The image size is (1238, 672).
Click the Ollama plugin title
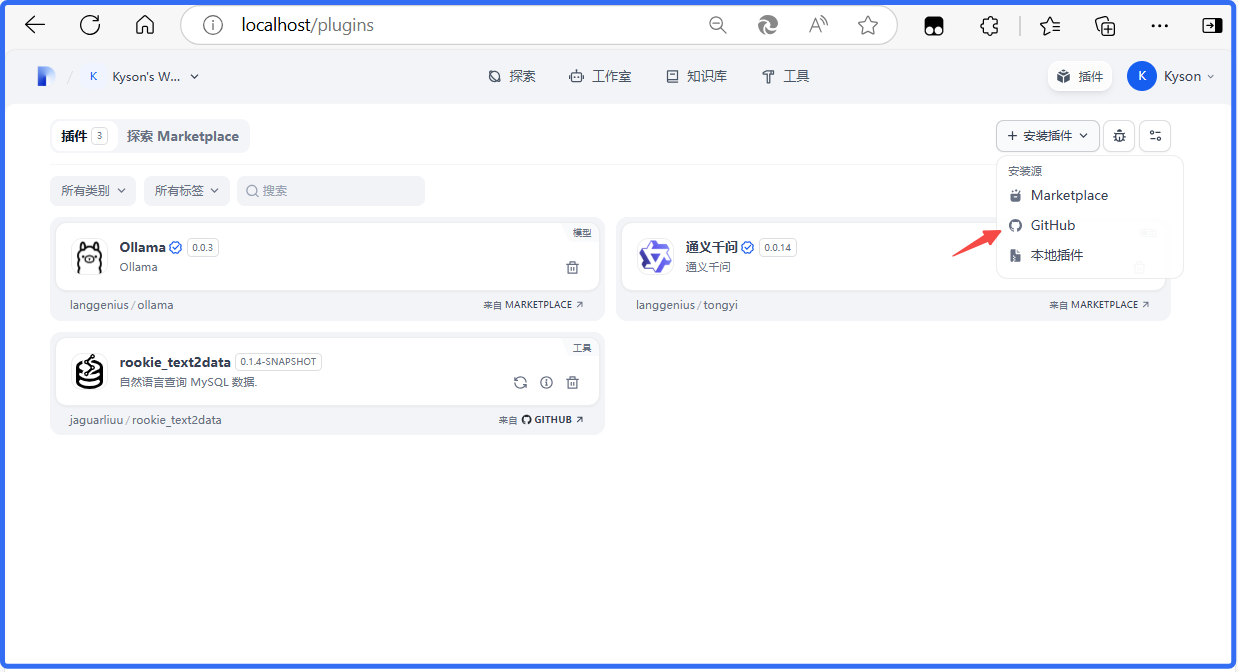click(142, 248)
